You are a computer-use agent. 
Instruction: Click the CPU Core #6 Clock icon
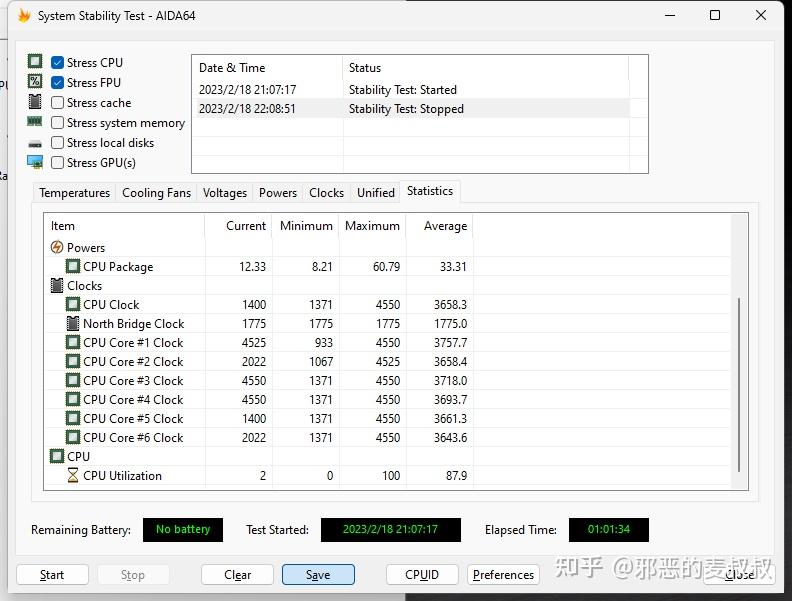click(73, 437)
